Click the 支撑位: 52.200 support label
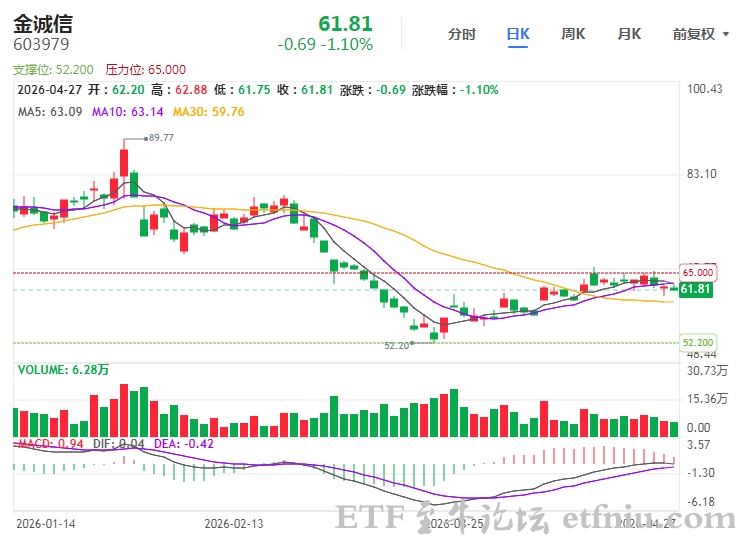 coord(53,70)
